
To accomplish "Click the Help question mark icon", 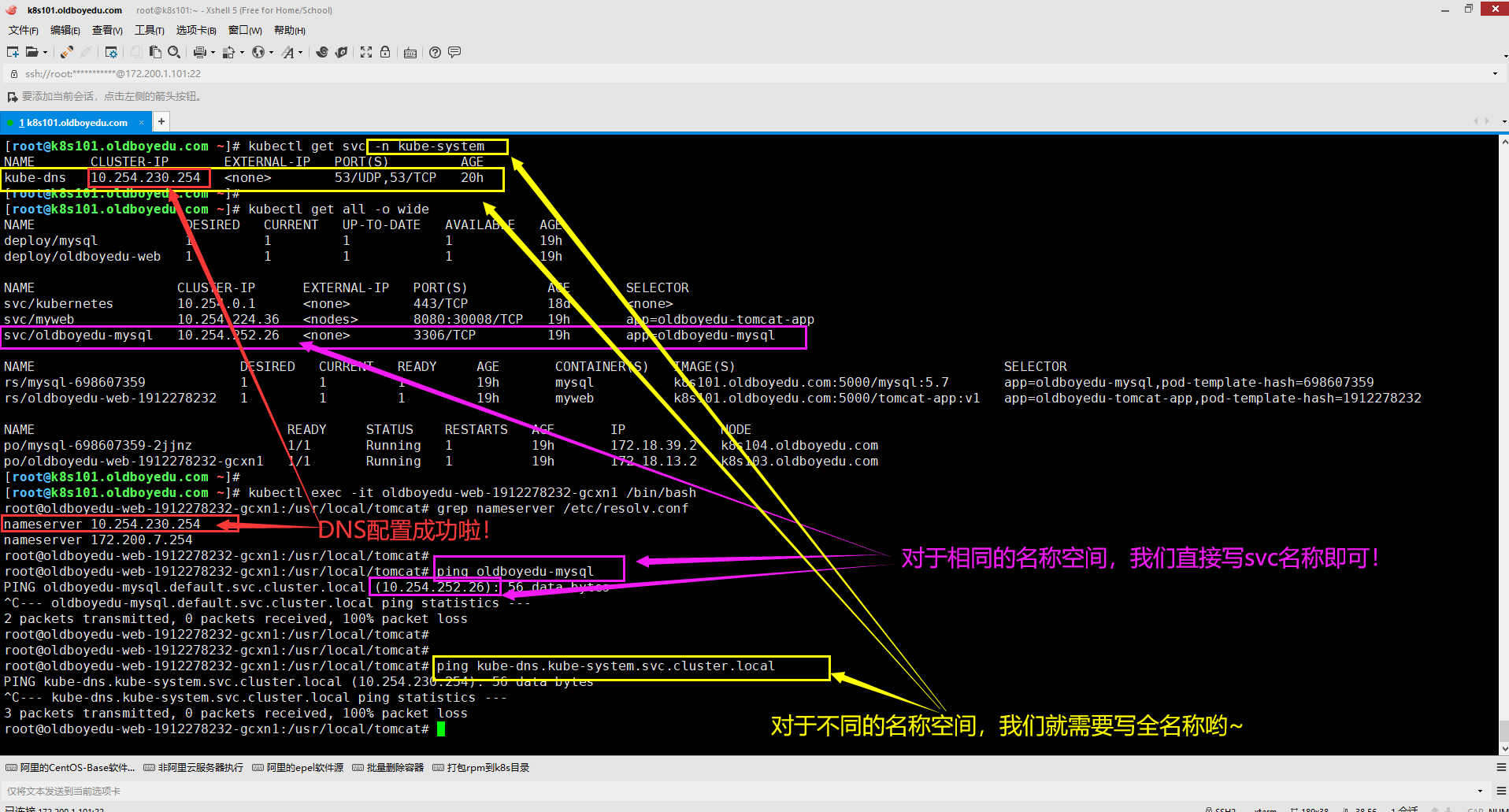I will 434,52.
